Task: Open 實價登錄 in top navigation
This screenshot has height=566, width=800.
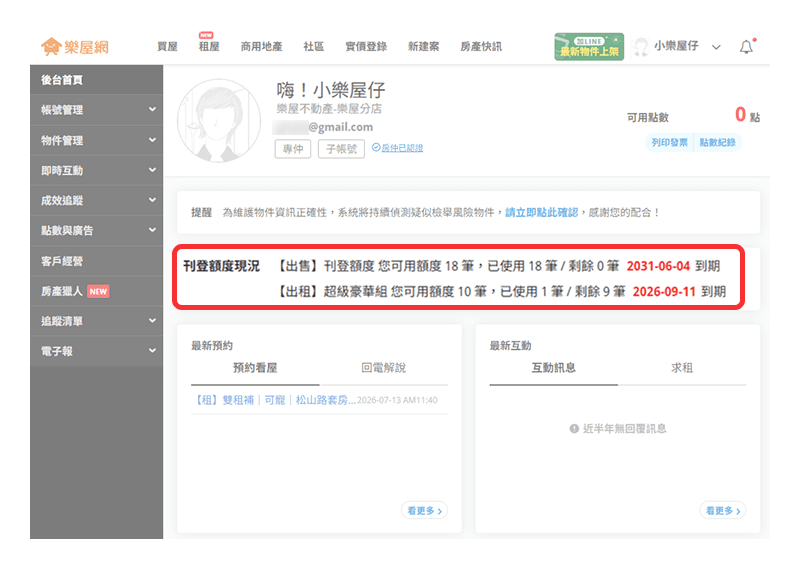Action: (x=366, y=46)
